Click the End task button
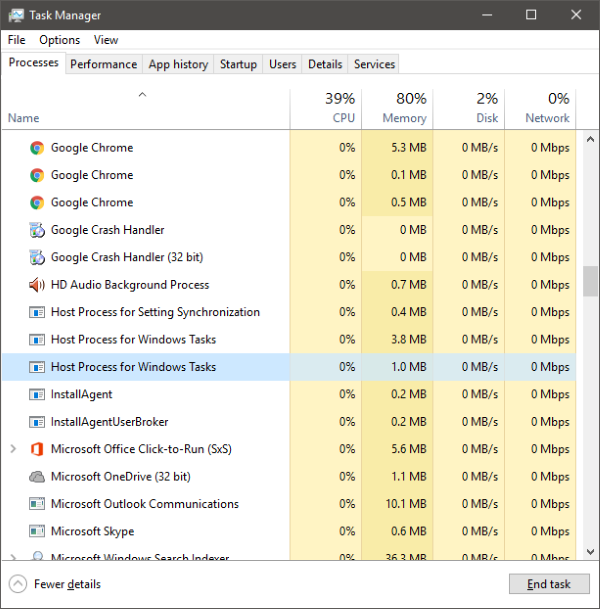Image resolution: width=600 pixels, height=609 pixels. (x=549, y=584)
